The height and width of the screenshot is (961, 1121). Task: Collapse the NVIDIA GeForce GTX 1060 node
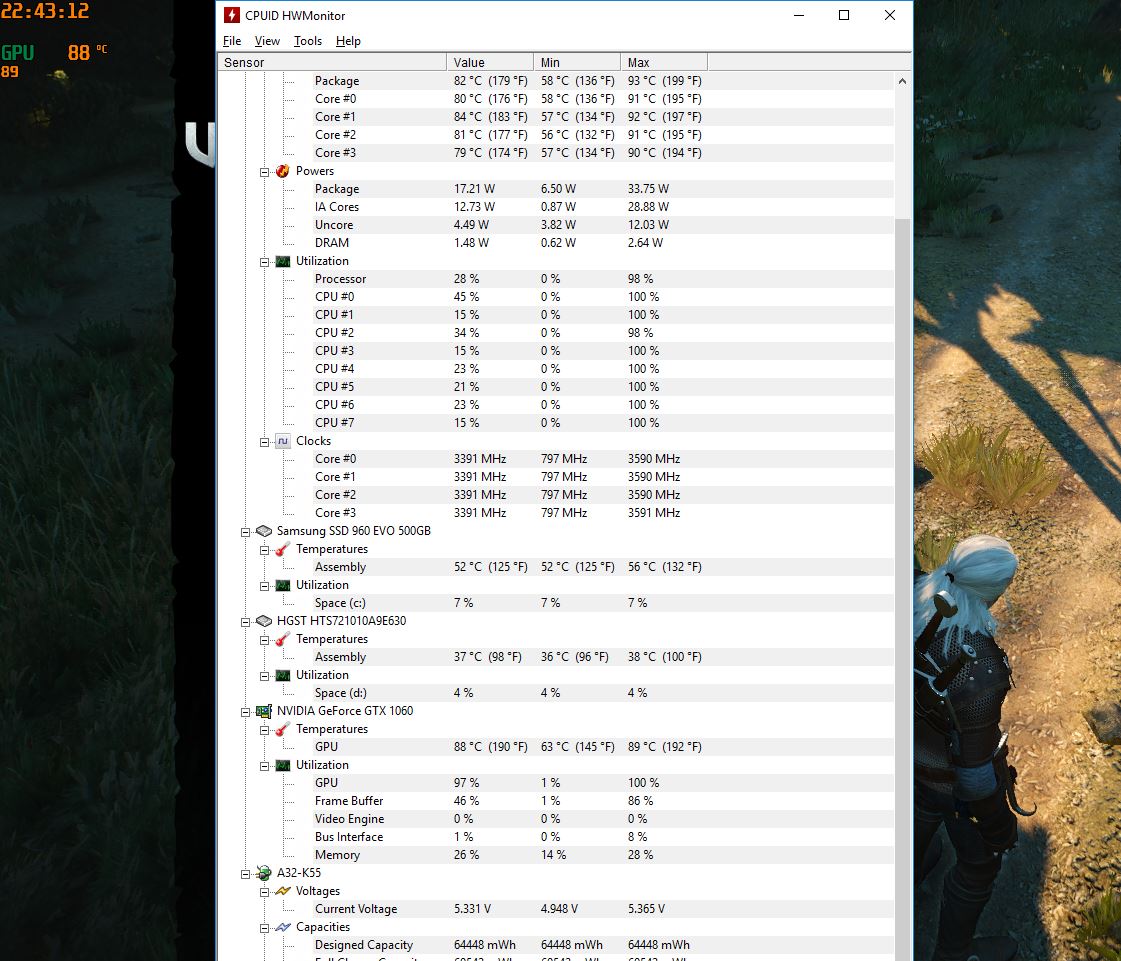(x=245, y=711)
